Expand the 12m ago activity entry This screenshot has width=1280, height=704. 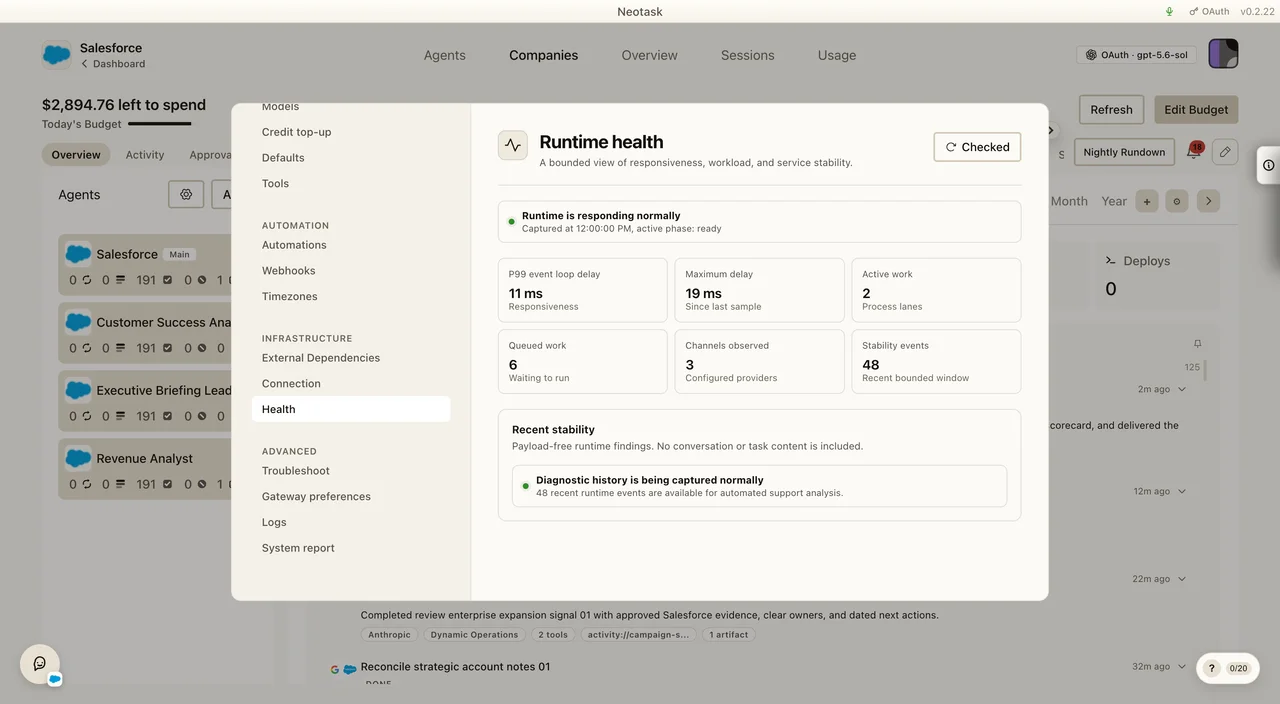pos(1182,491)
